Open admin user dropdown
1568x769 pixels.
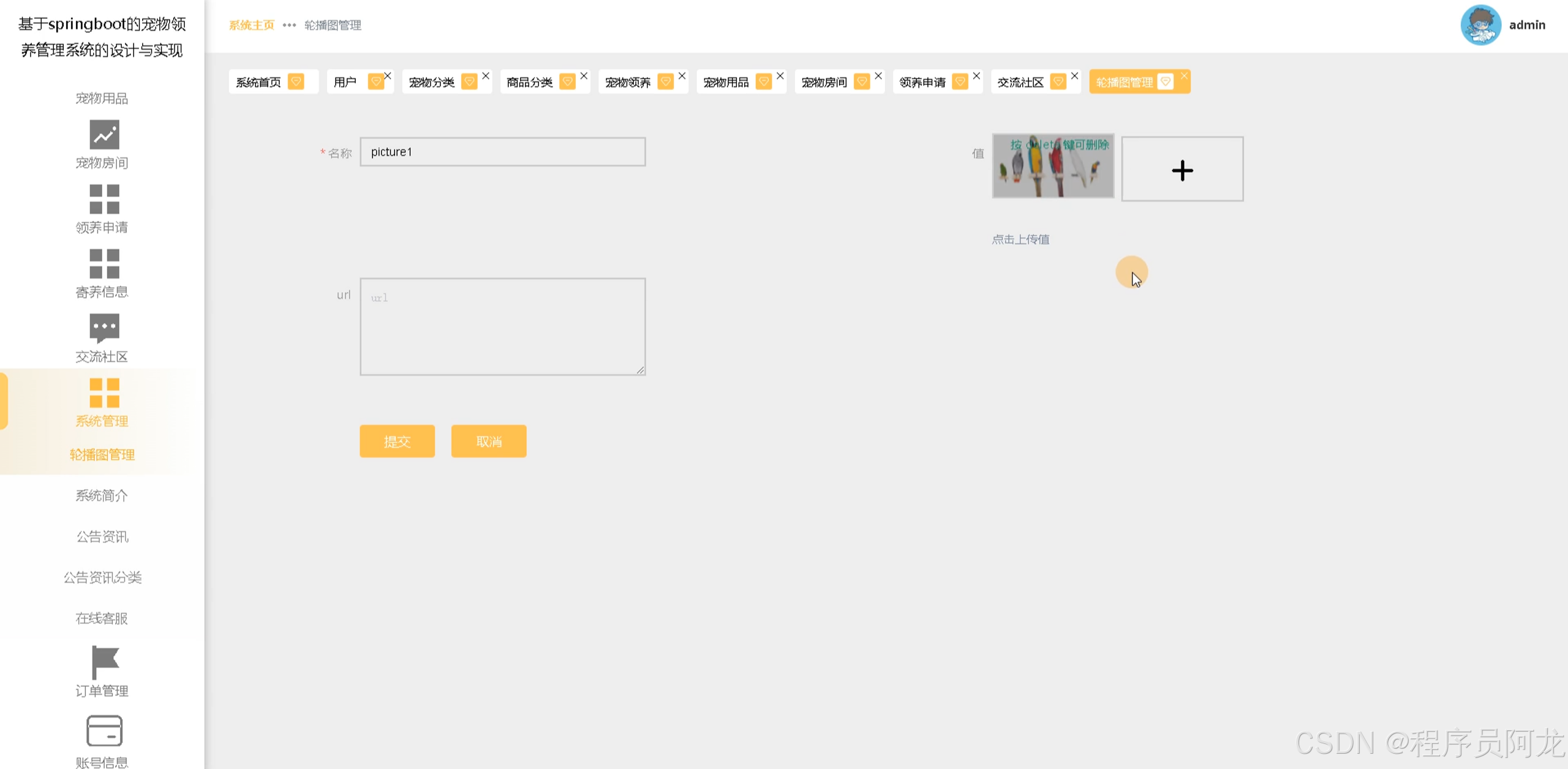pyautogui.click(x=1527, y=25)
